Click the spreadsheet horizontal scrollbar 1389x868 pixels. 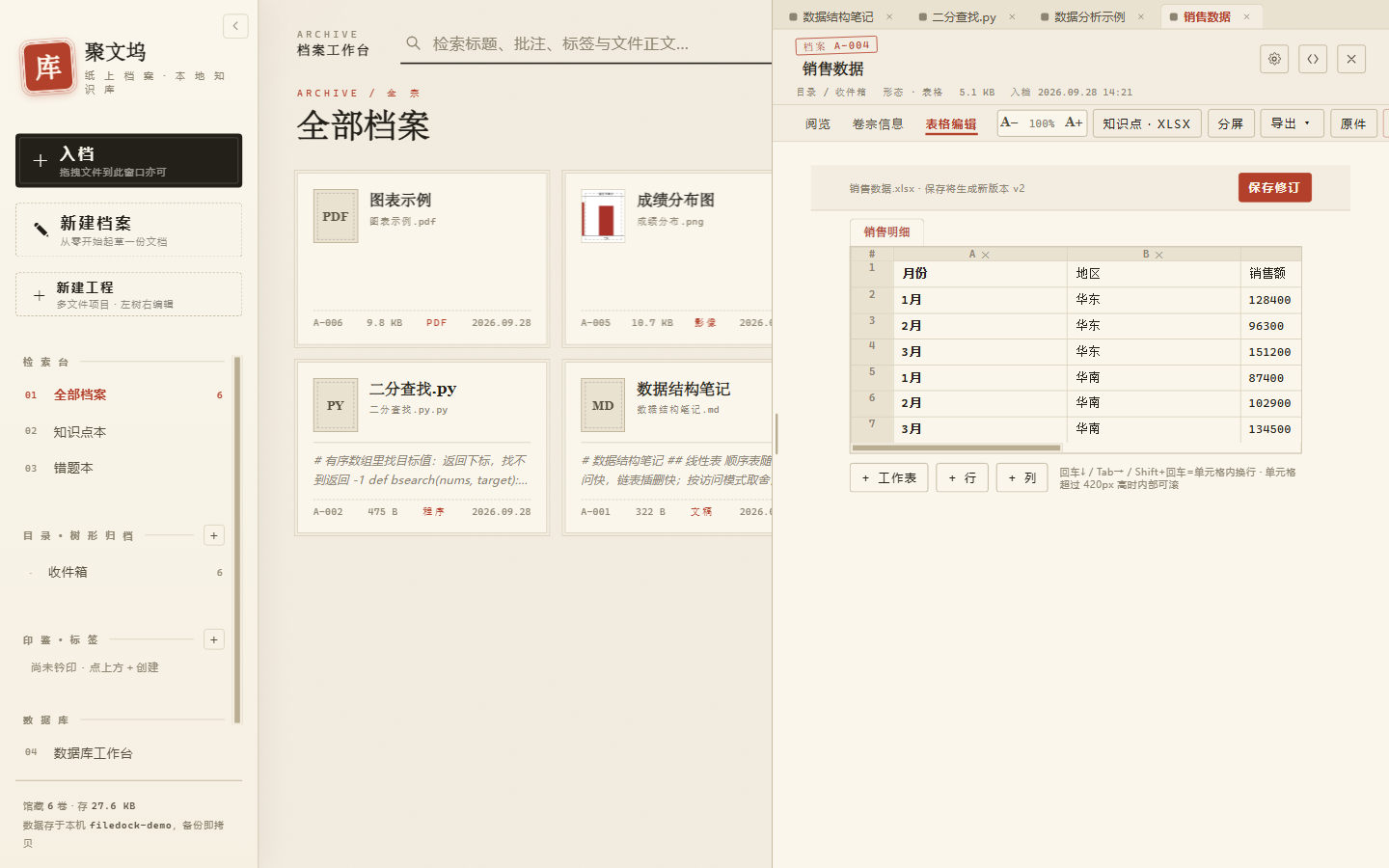956,448
